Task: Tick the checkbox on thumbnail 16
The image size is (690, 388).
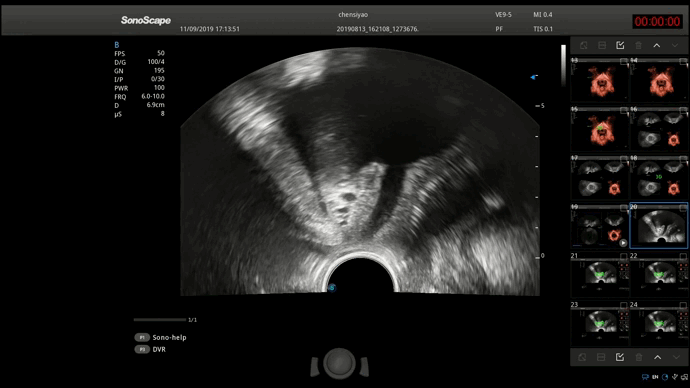Action: click(x=683, y=110)
